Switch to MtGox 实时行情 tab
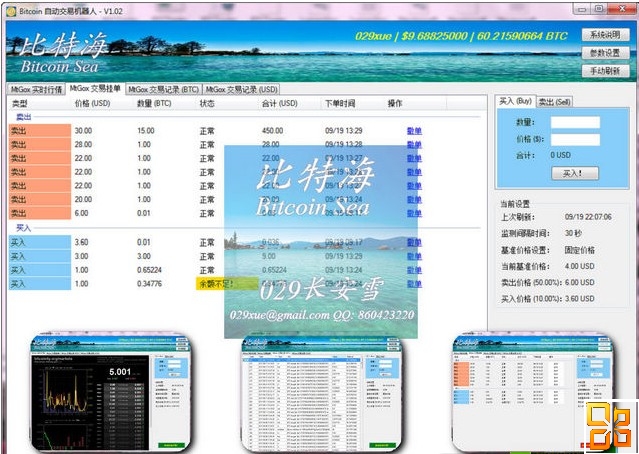Screen dimensions: 639x454 point(36,89)
